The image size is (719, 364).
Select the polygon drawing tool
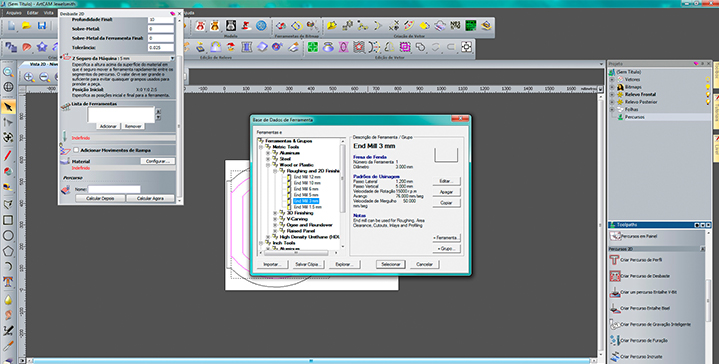pyautogui.click(x=8, y=251)
